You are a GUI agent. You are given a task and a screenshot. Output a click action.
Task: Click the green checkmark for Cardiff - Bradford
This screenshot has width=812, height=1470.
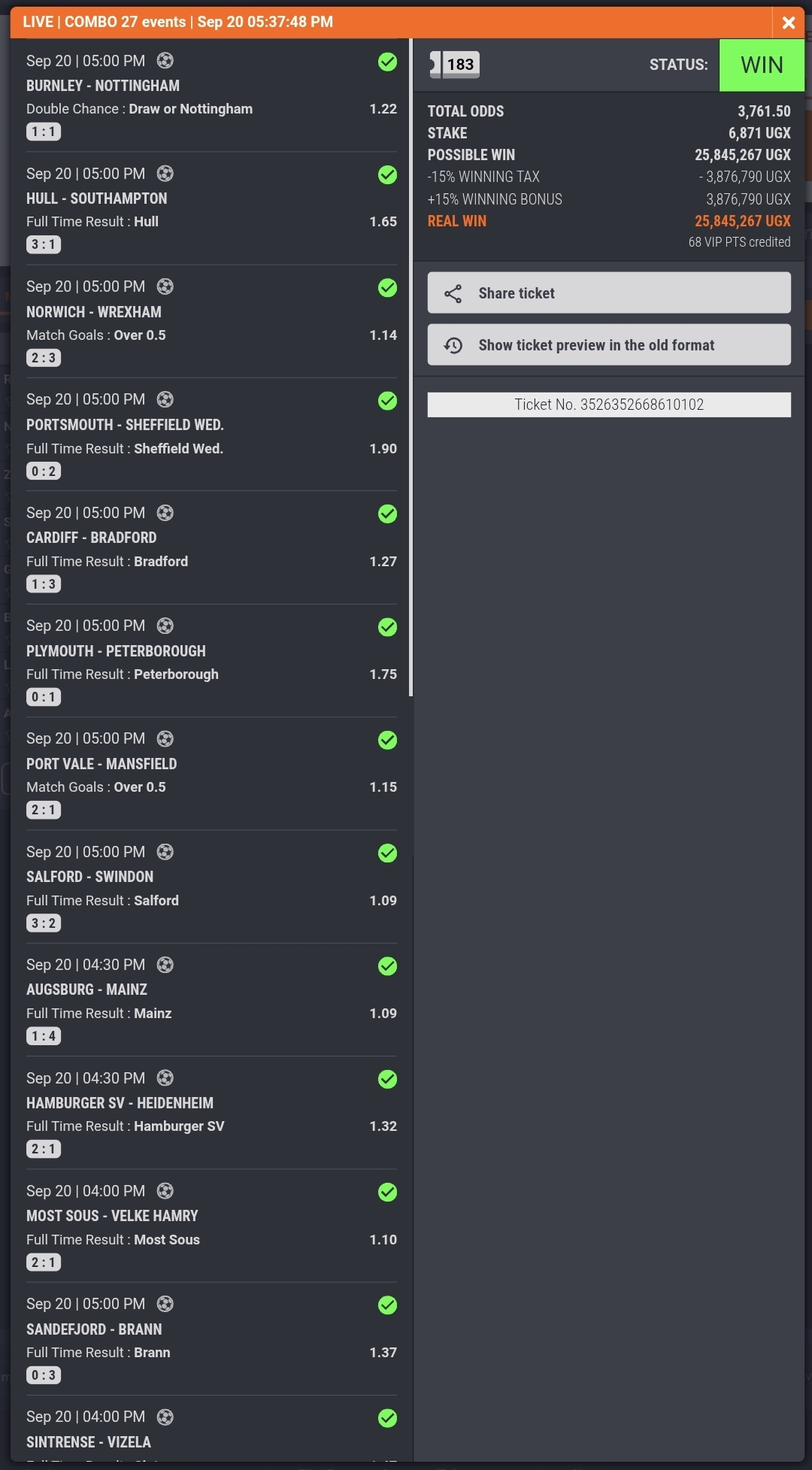pyautogui.click(x=387, y=514)
